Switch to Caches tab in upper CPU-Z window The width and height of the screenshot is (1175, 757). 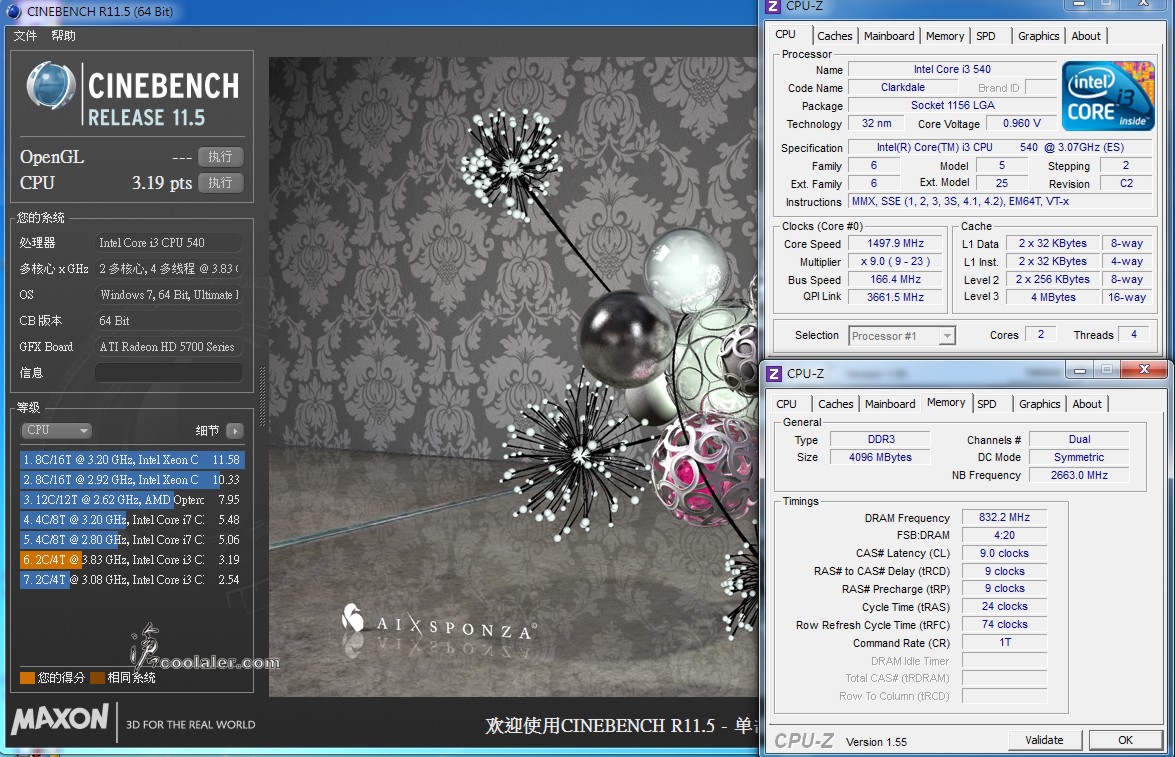pos(834,36)
